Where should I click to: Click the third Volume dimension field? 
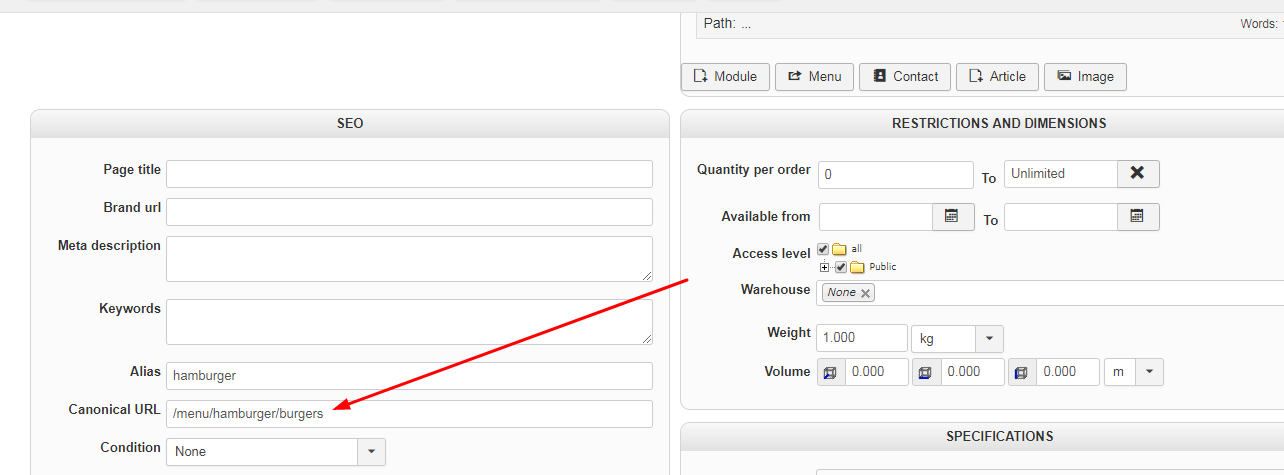tap(1068, 372)
